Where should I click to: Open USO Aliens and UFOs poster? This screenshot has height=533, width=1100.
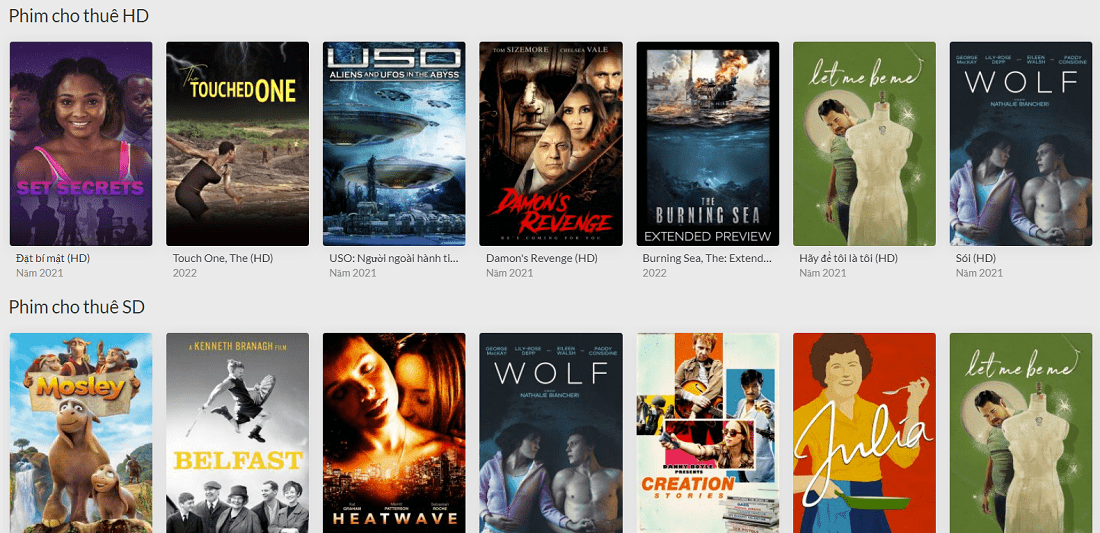click(394, 144)
